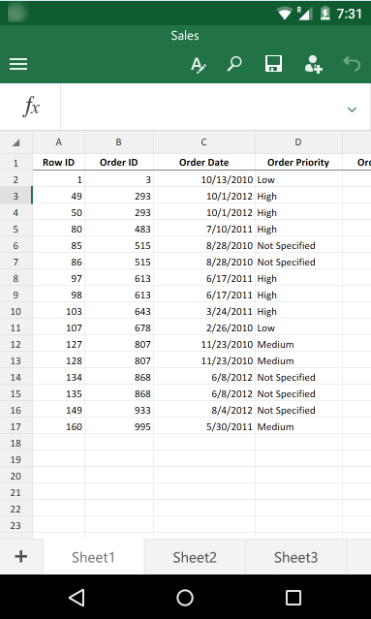Tap the Android recent apps button
371x619 pixels.
click(x=293, y=597)
